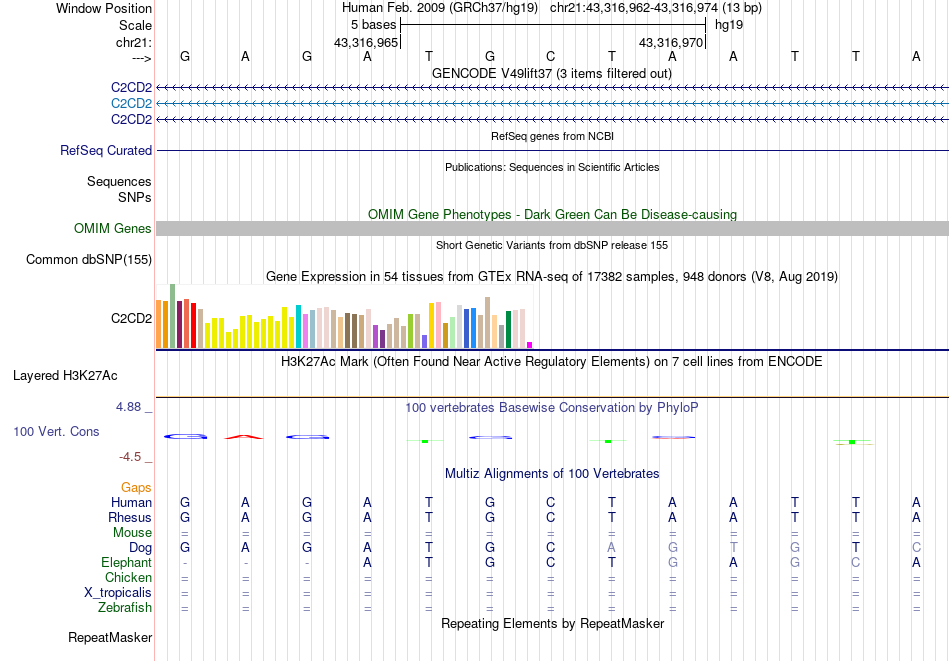Click the cyan bar in the GTEx chart
950x661 pixels.
click(x=298, y=327)
